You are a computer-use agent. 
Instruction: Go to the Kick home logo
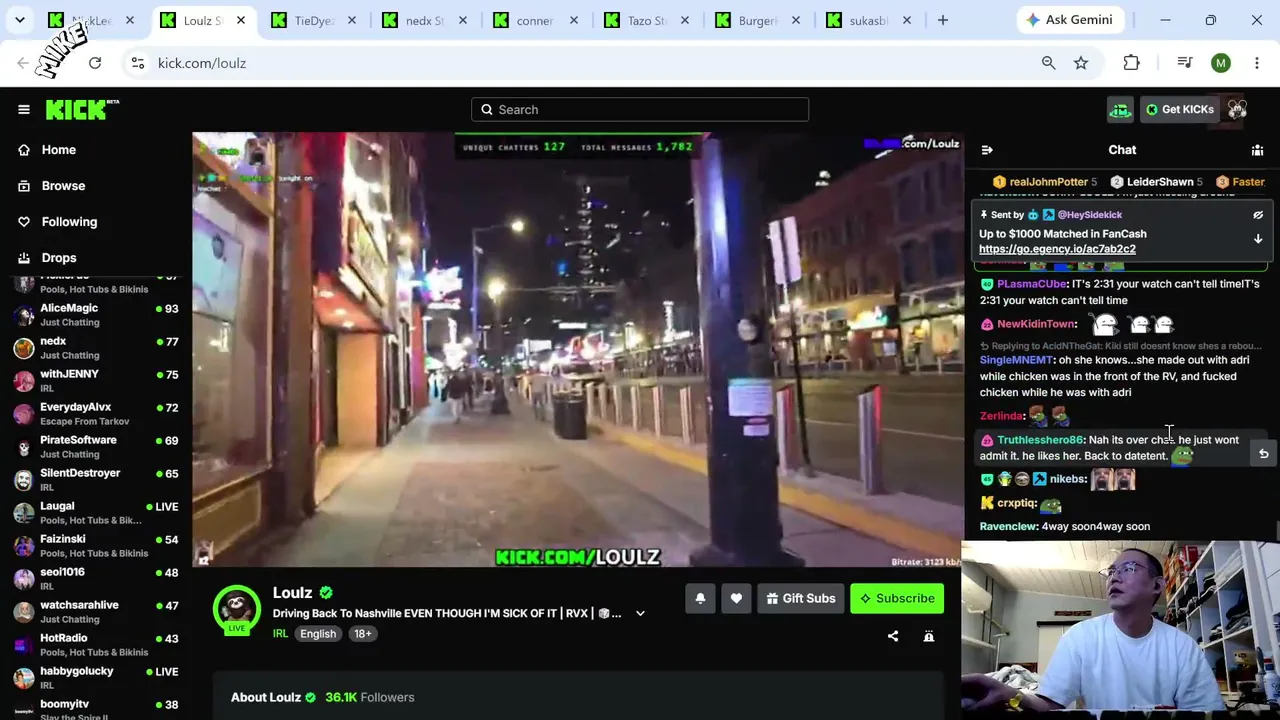(82, 109)
